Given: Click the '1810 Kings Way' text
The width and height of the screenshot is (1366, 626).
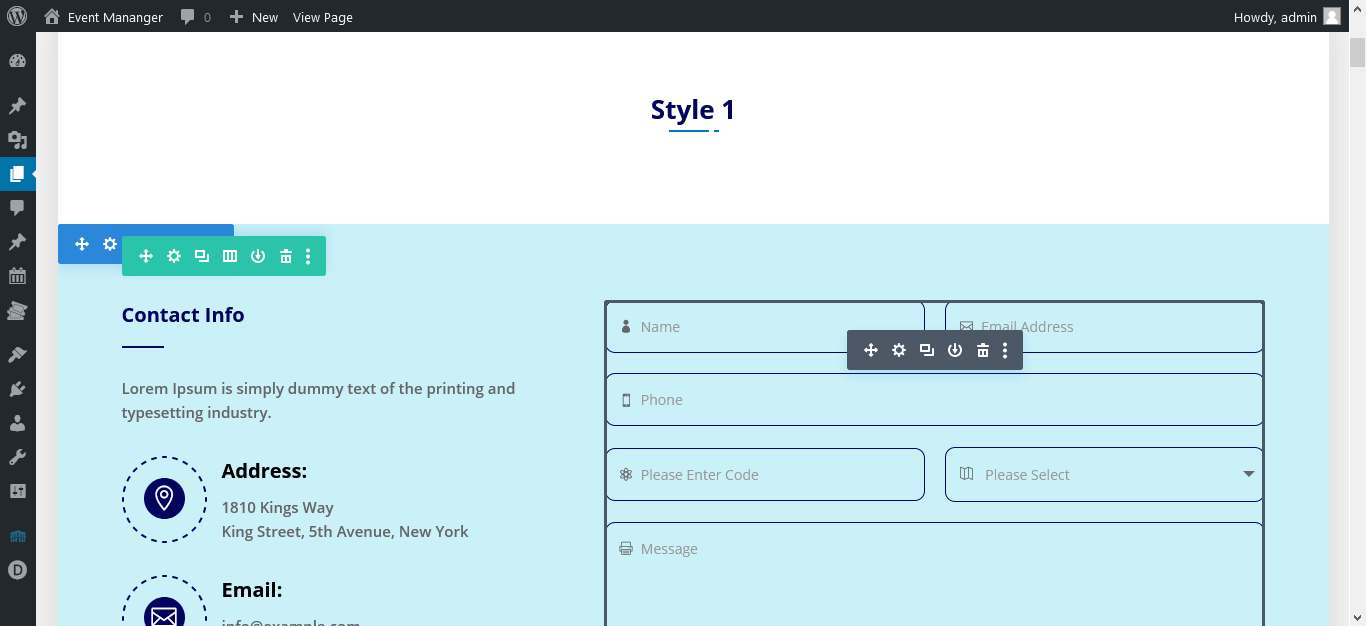Looking at the screenshot, I should [x=278, y=508].
